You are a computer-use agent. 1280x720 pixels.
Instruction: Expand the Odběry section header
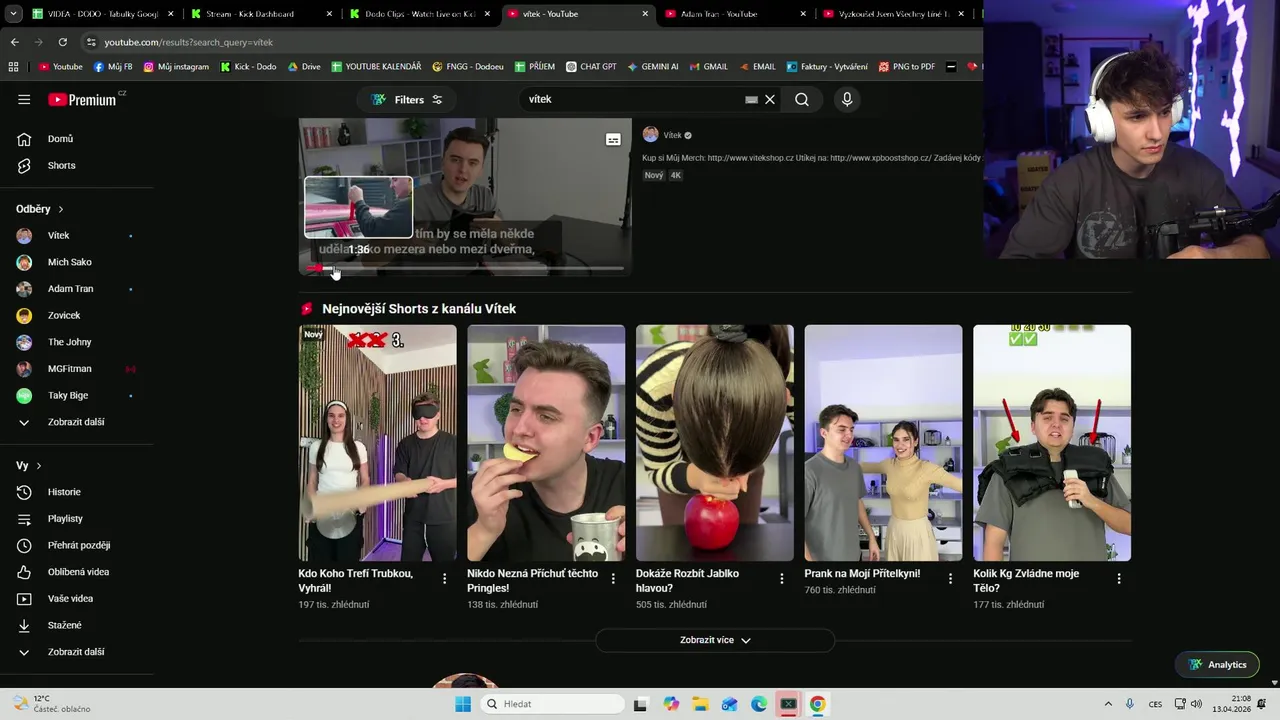pyautogui.click(x=40, y=209)
